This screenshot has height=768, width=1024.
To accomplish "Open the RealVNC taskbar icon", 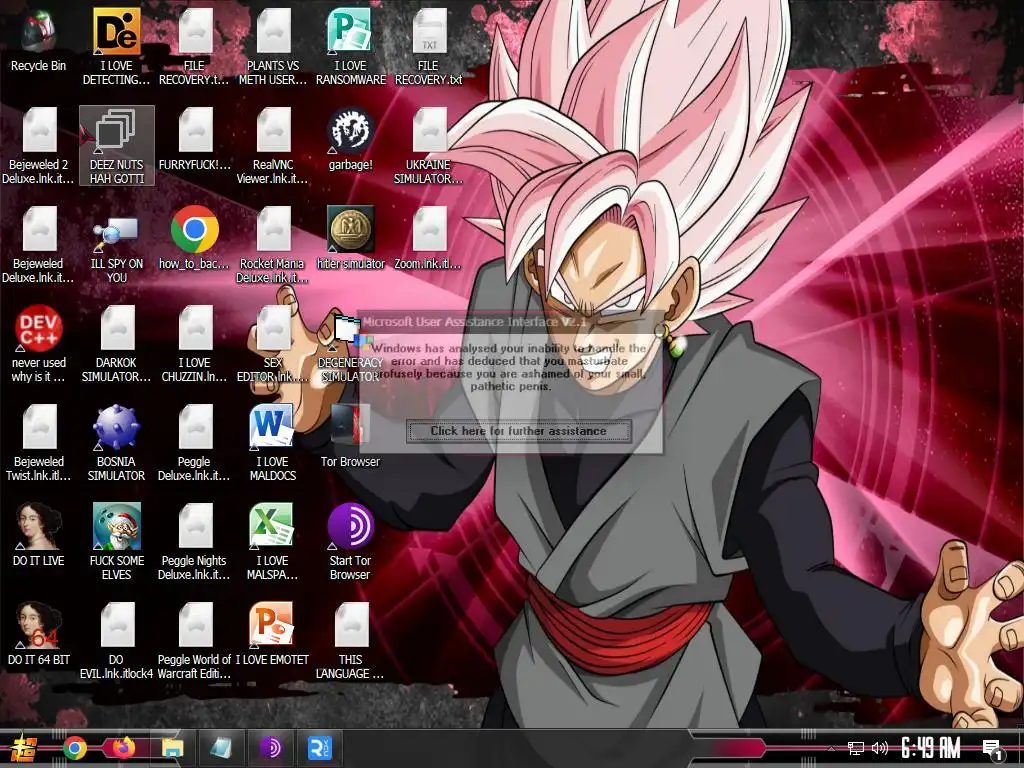I will click(x=320, y=748).
